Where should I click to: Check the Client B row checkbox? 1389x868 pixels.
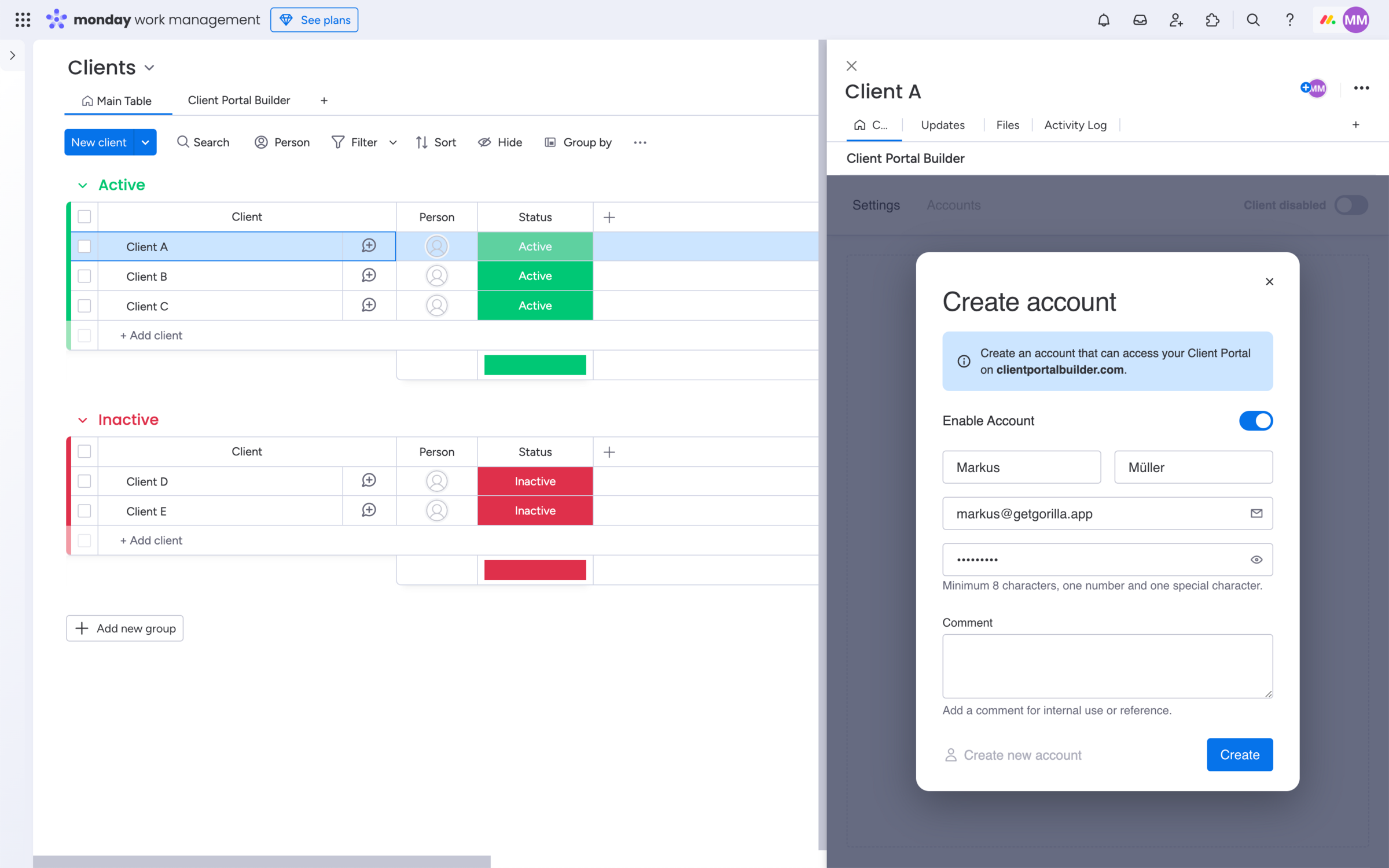click(84, 276)
